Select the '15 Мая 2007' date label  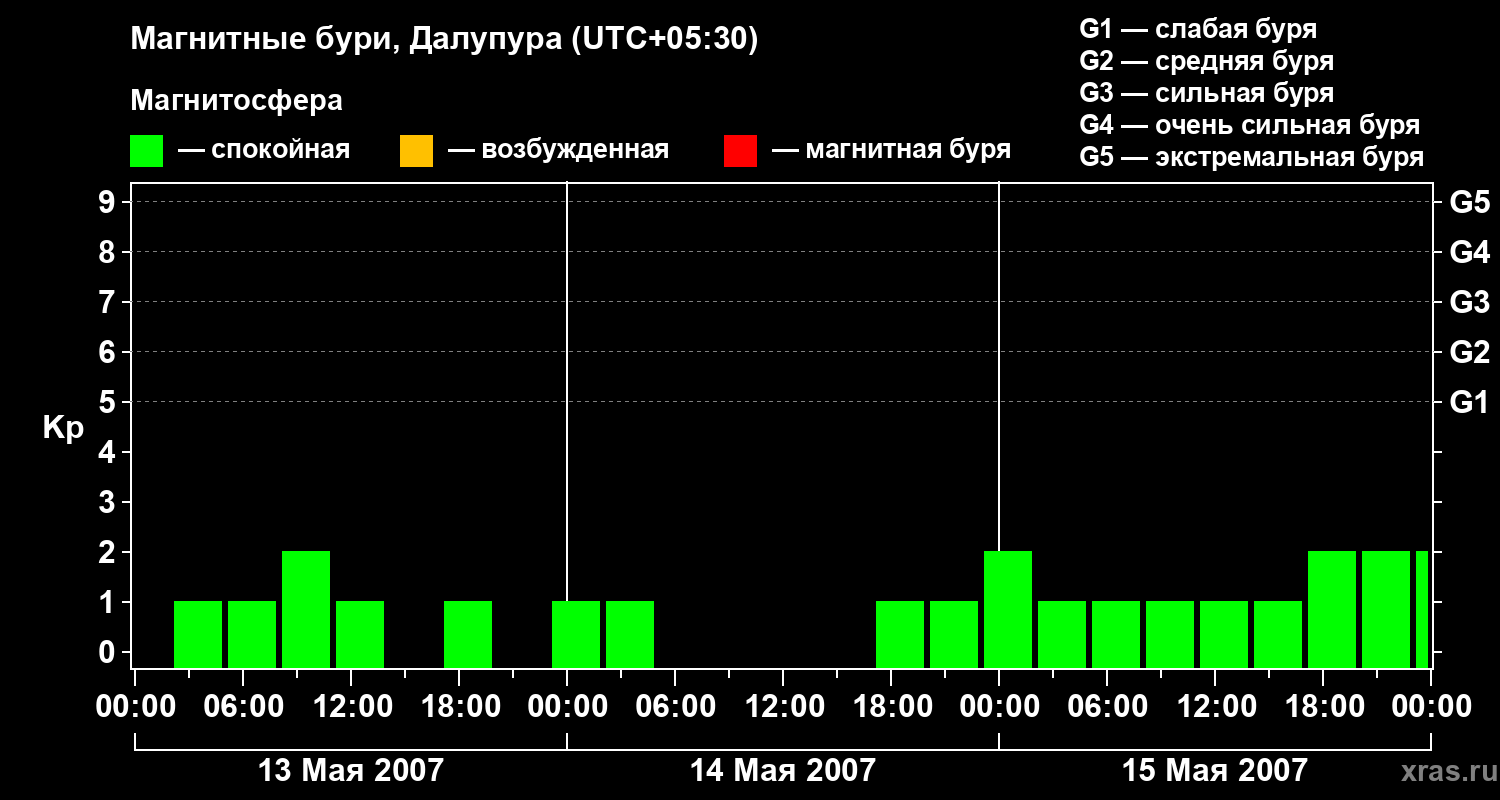pos(1214,771)
